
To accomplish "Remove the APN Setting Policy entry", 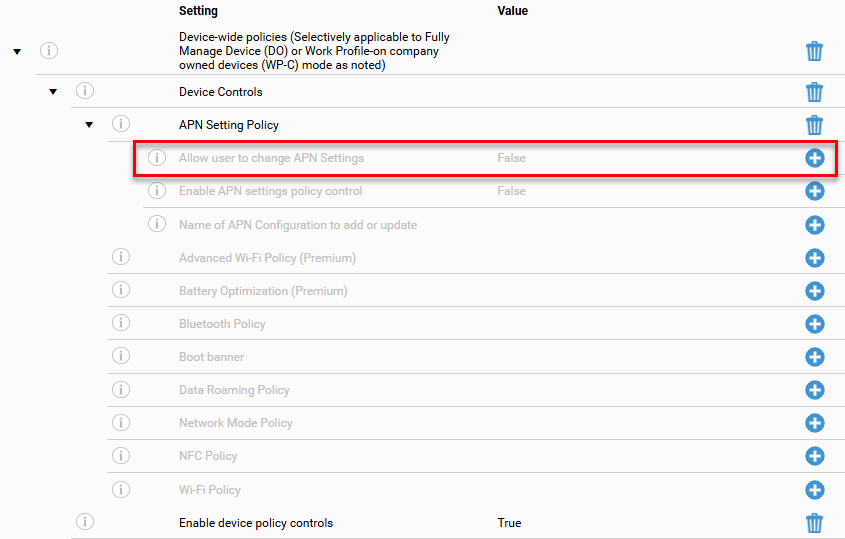I will (814, 125).
